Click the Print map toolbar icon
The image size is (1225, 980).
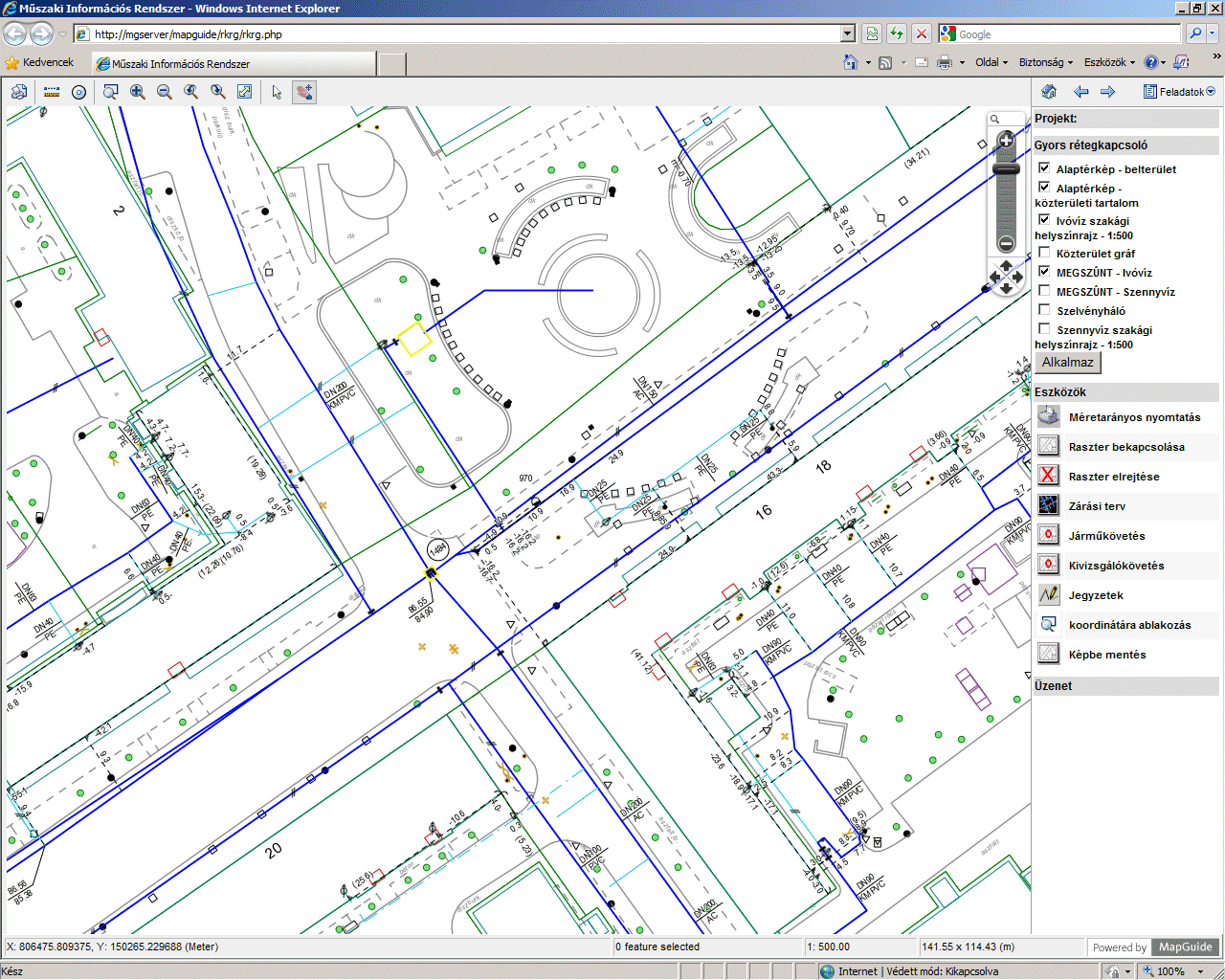point(19,92)
